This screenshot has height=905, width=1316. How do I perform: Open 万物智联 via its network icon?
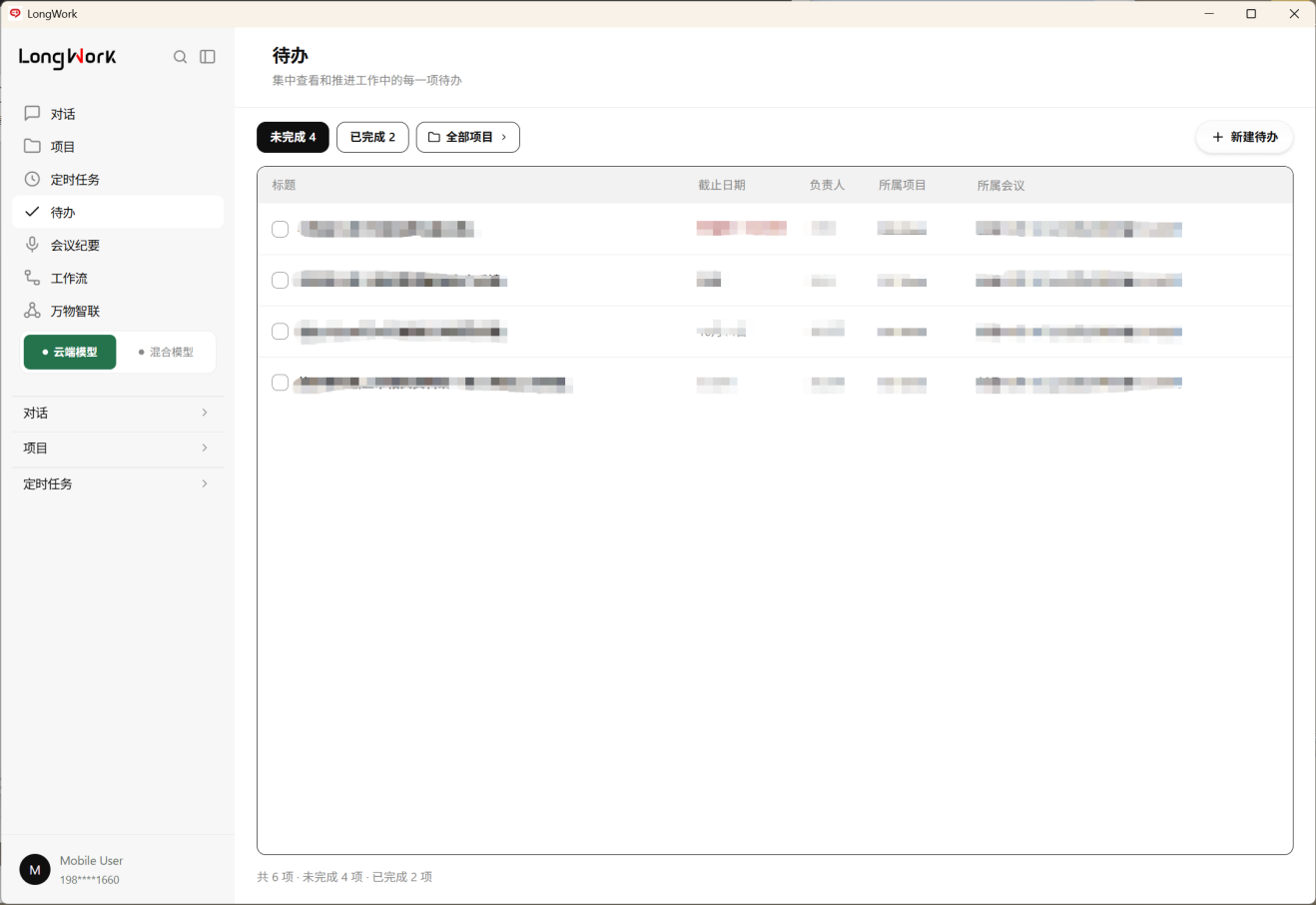pos(32,311)
